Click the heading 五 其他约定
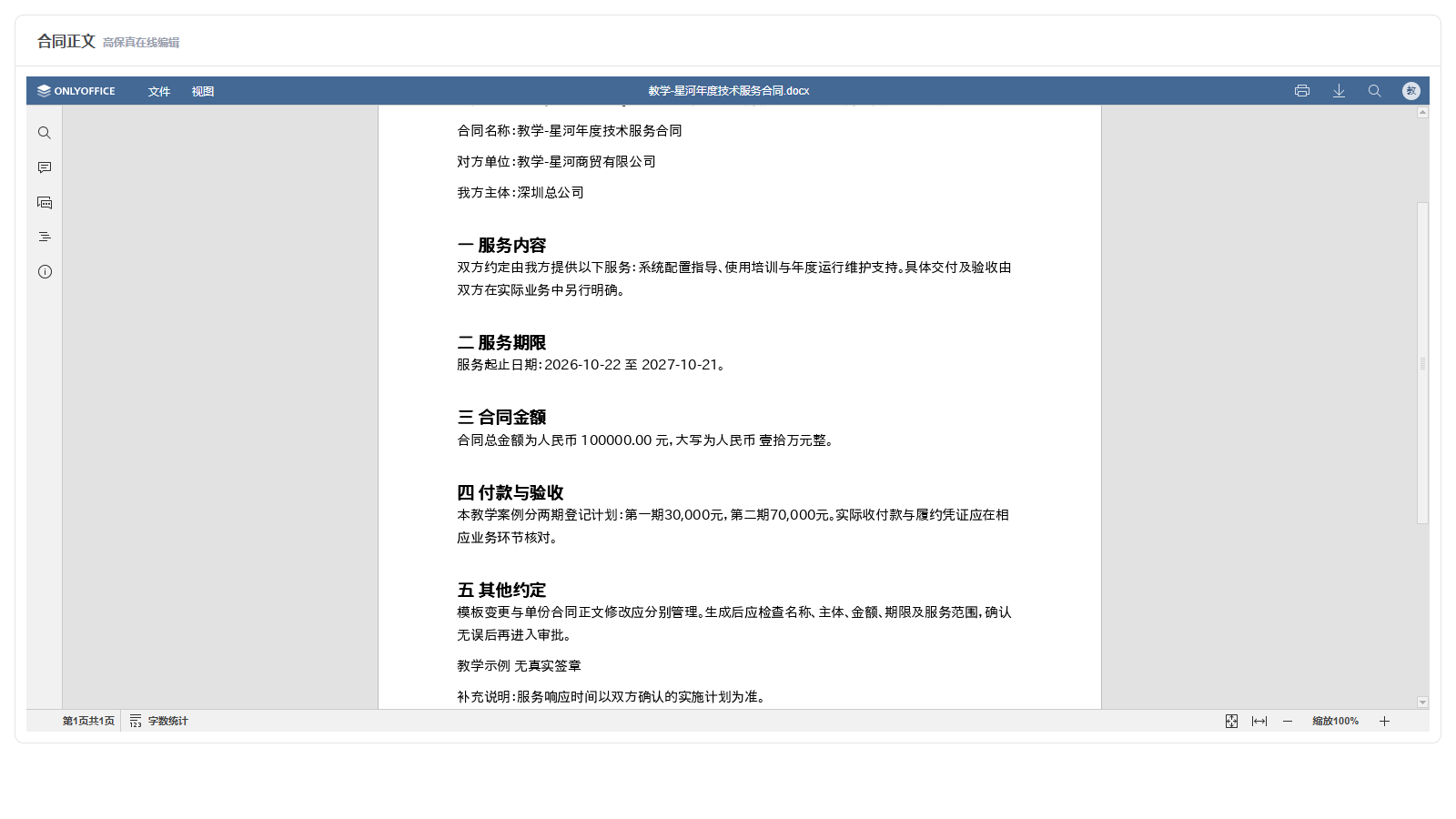The width and height of the screenshot is (1456, 819). tap(501, 590)
